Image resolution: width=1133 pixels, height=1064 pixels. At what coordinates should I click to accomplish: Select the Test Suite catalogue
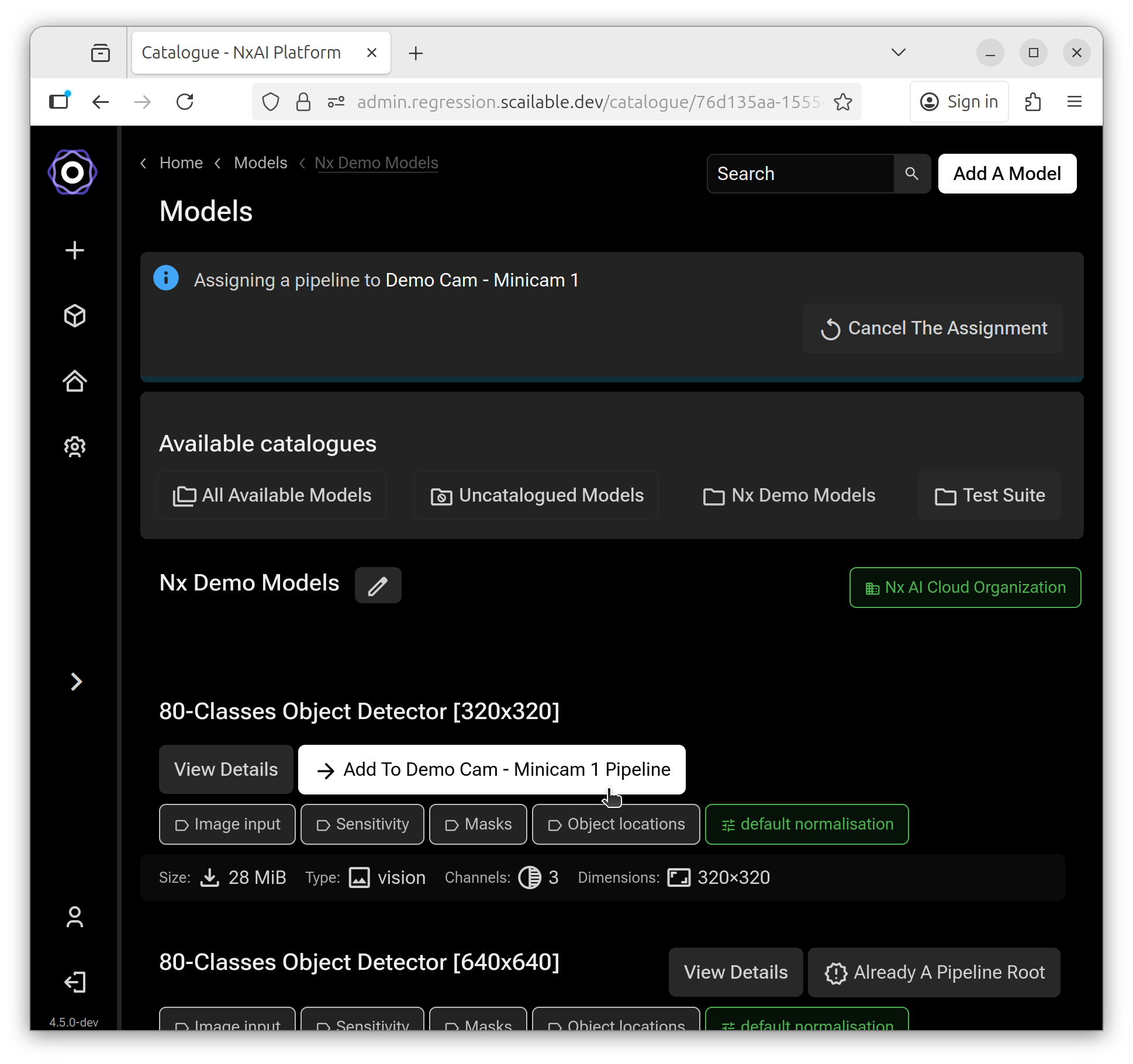(989, 496)
